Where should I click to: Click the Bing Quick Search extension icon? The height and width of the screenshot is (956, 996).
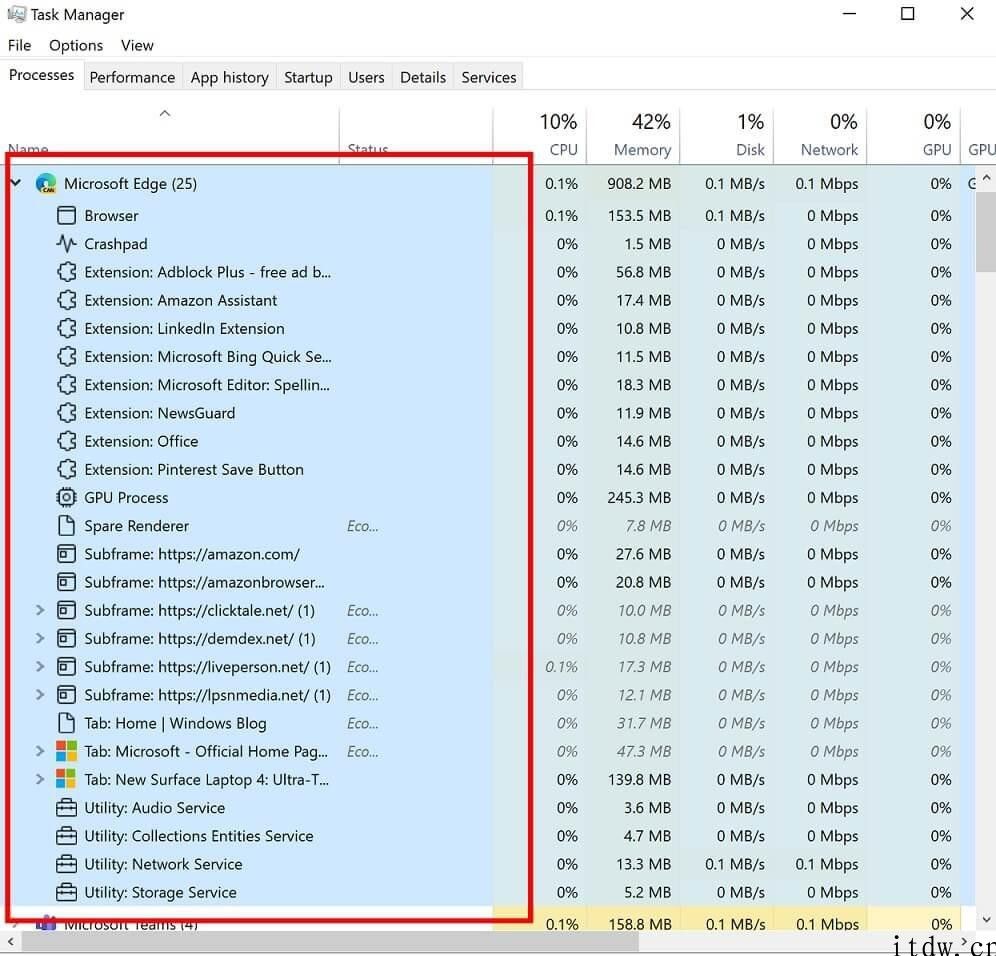pyautogui.click(x=66, y=356)
